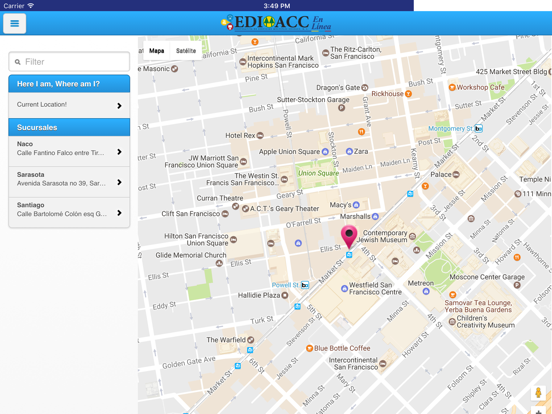Switch map view to Satélite
The image size is (552, 414).
186,51
